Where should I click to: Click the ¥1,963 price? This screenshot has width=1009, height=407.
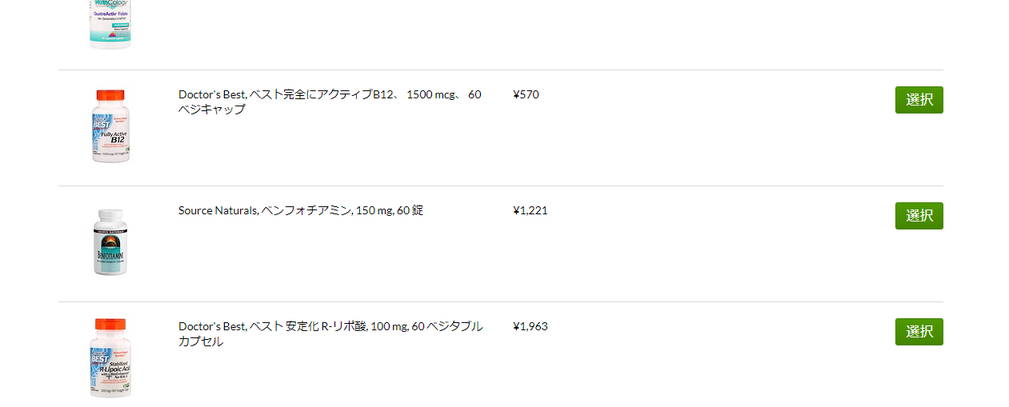coord(530,327)
